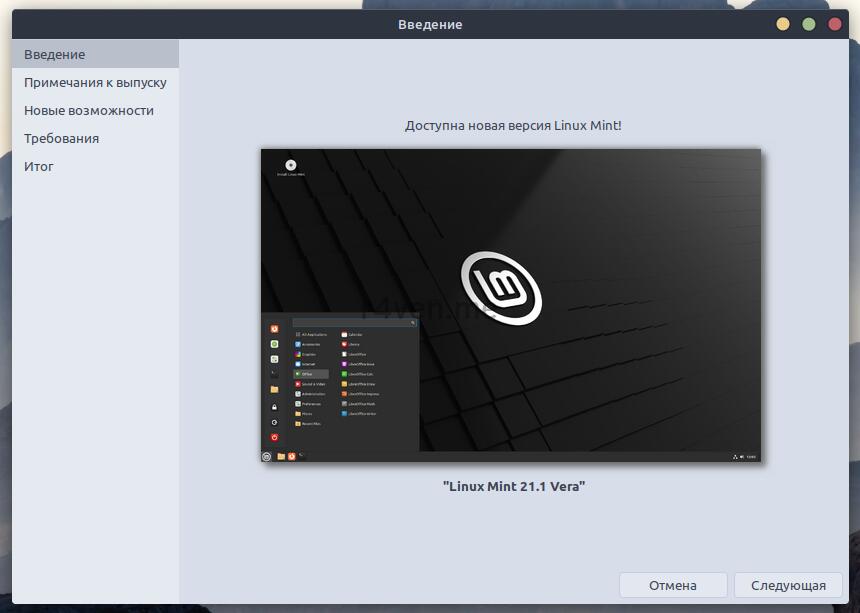Minimize the window with the yellow button
860x613 pixels.
click(783, 24)
